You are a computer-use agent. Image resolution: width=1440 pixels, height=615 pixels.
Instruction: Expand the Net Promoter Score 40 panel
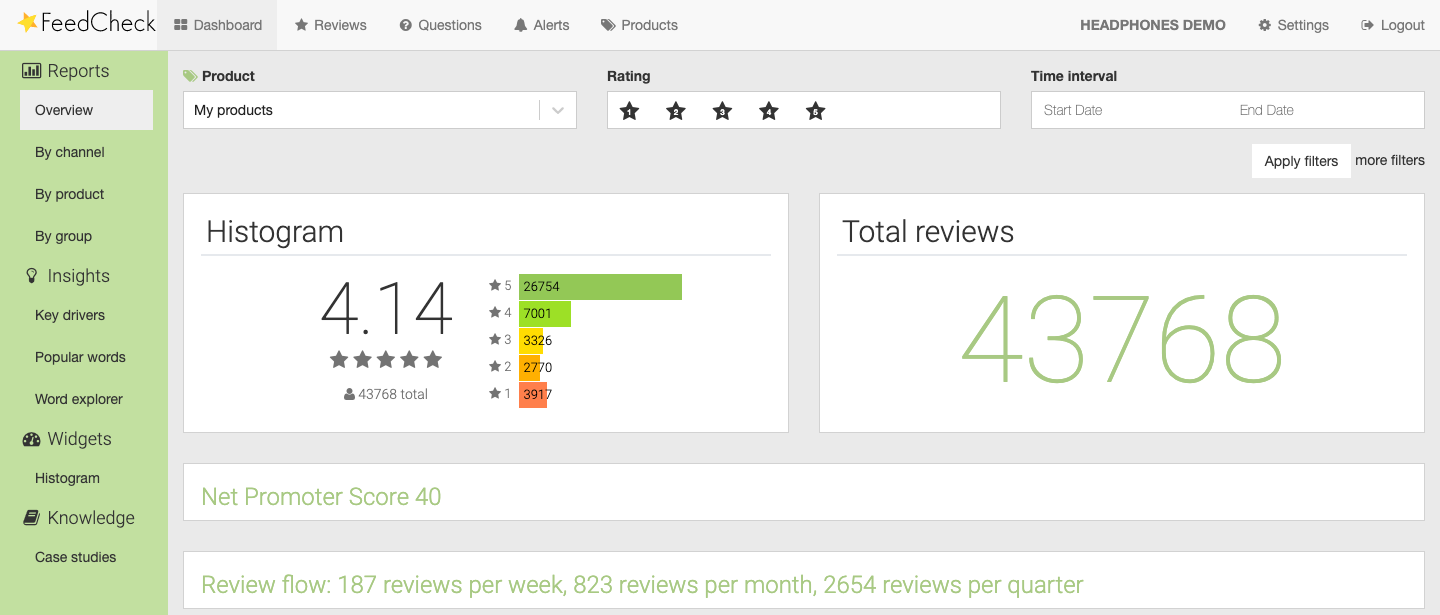[804, 492]
